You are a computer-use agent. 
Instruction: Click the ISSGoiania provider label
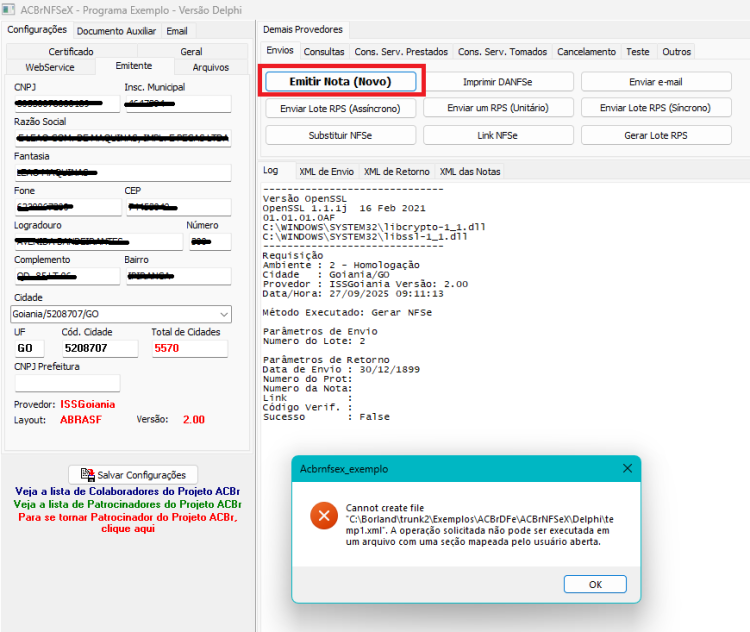[88, 404]
